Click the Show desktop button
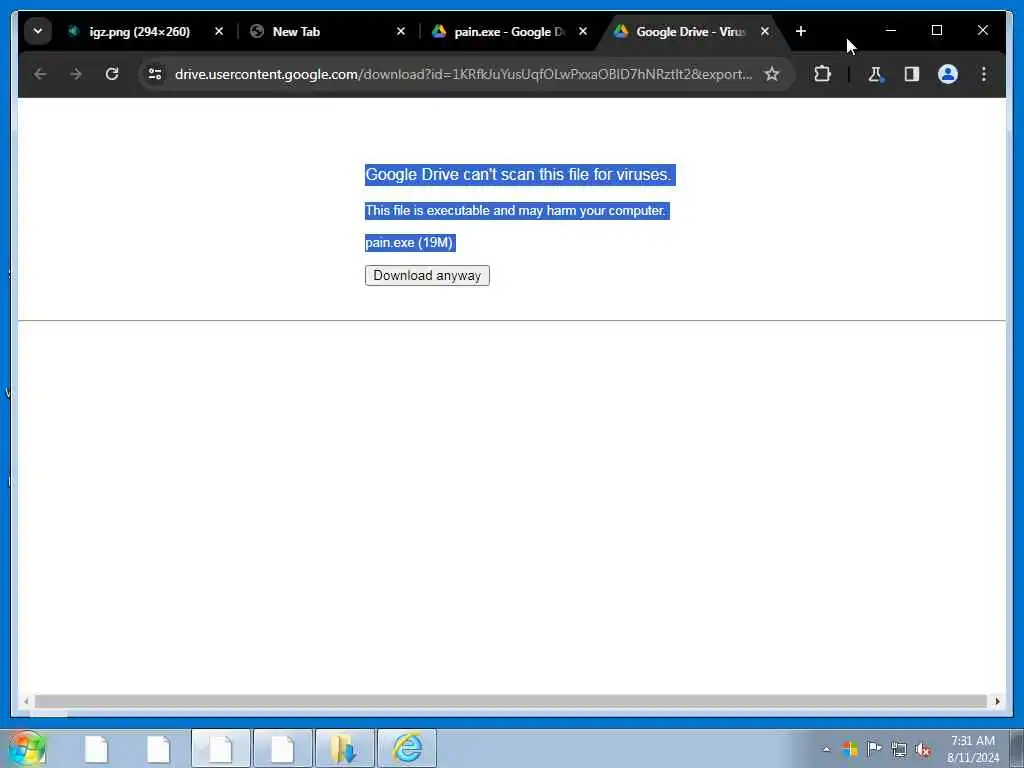 [1016, 748]
